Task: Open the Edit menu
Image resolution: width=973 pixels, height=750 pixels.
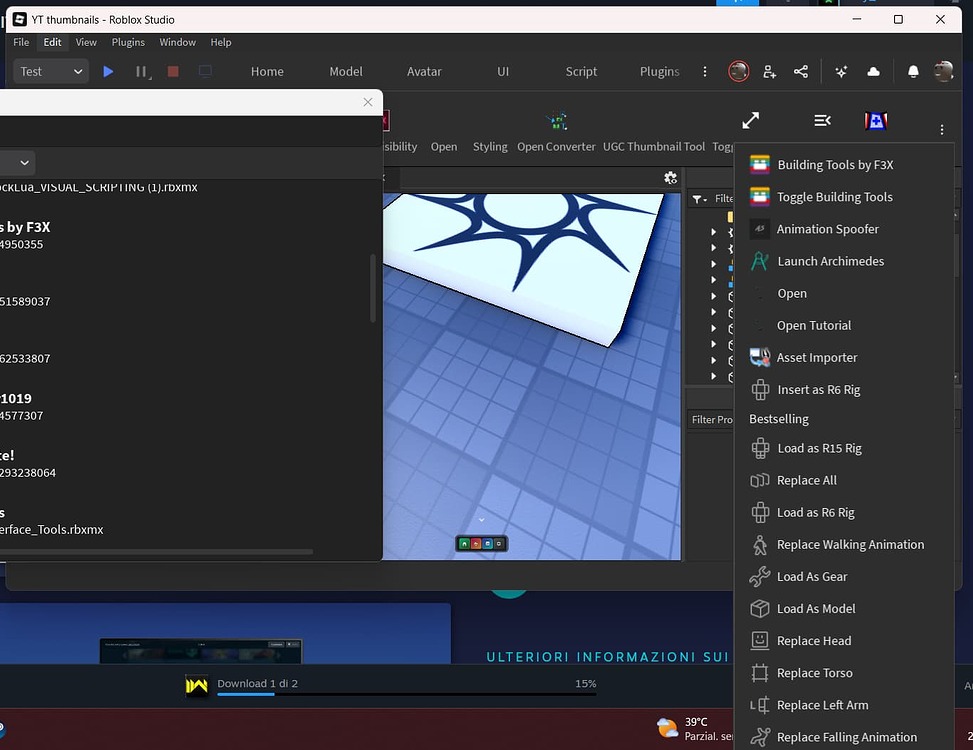Action: click(x=52, y=42)
